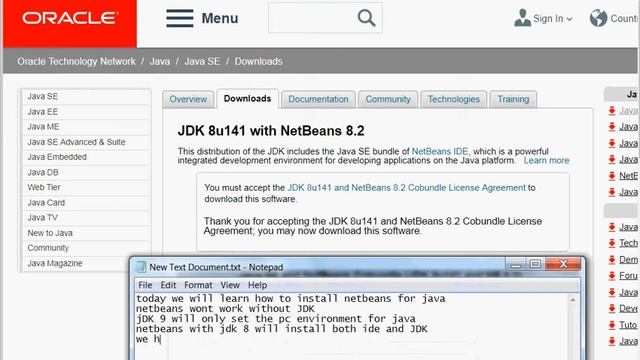The width and height of the screenshot is (640, 360).
Task: Open Notepad View menu
Action: click(x=230, y=285)
